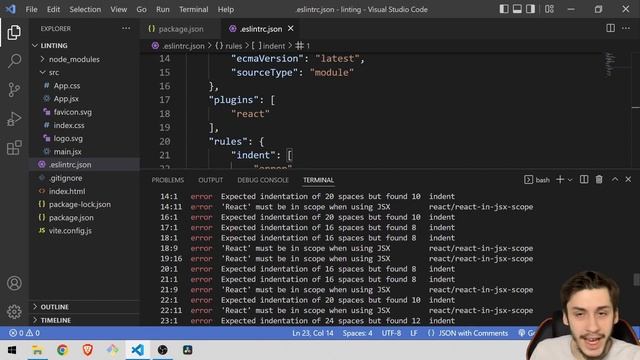Screen dimensions: 640x360
Task: Change encoding via UTF-8 status item
Action: click(x=391, y=333)
